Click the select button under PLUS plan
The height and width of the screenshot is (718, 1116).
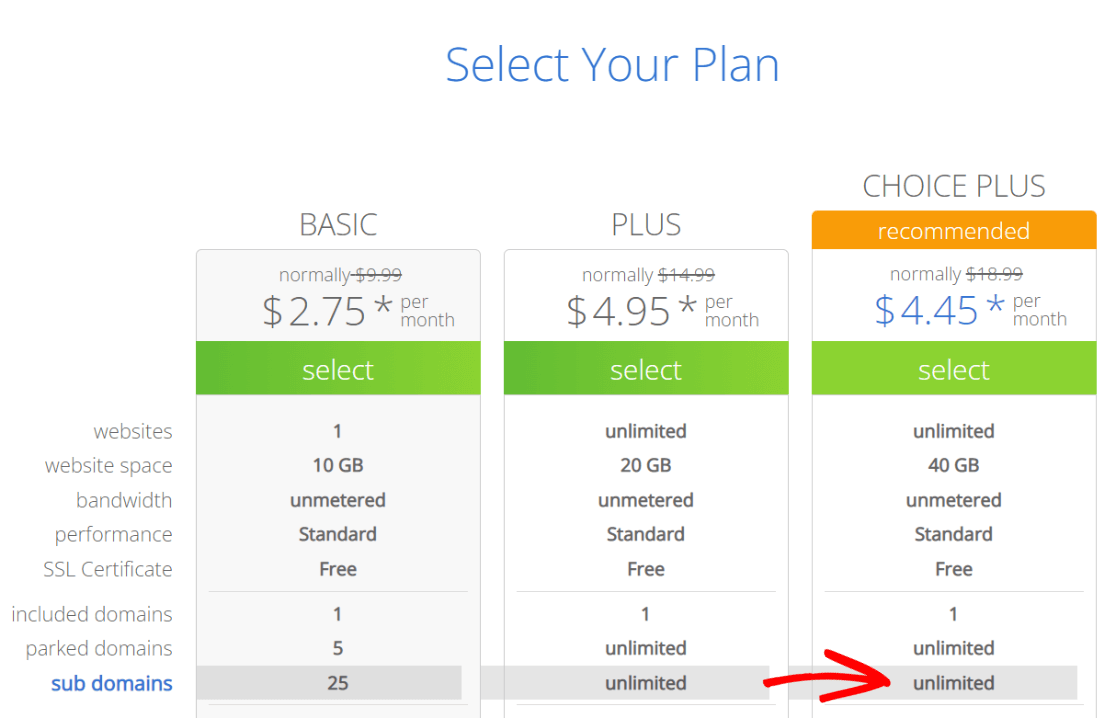coord(645,369)
